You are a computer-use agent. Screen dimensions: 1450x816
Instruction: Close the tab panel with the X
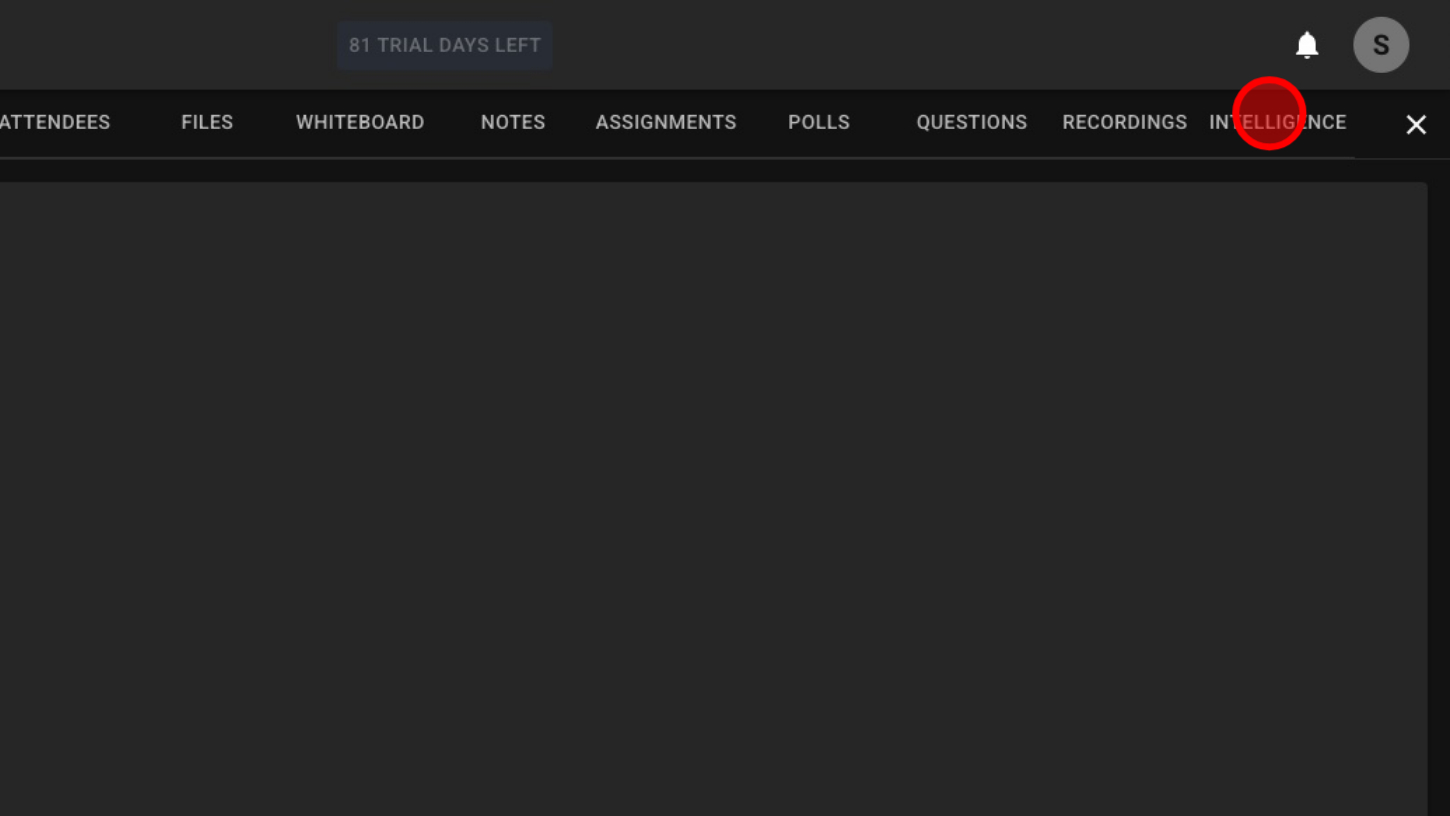(1416, 124)
